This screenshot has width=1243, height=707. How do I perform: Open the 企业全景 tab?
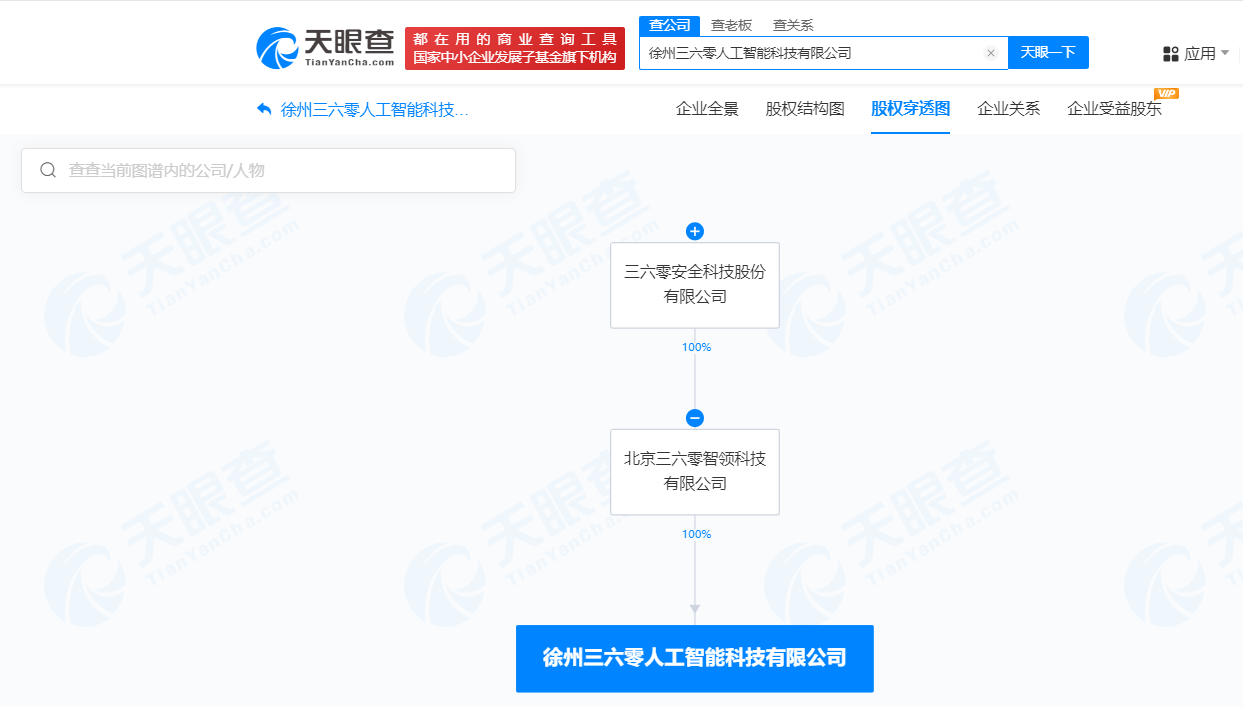pyautogui.click(x=707, y=109)
